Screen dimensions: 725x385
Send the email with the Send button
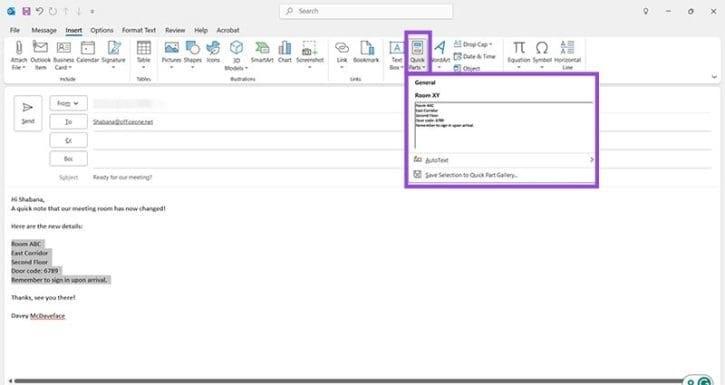(x=28, y=113)
